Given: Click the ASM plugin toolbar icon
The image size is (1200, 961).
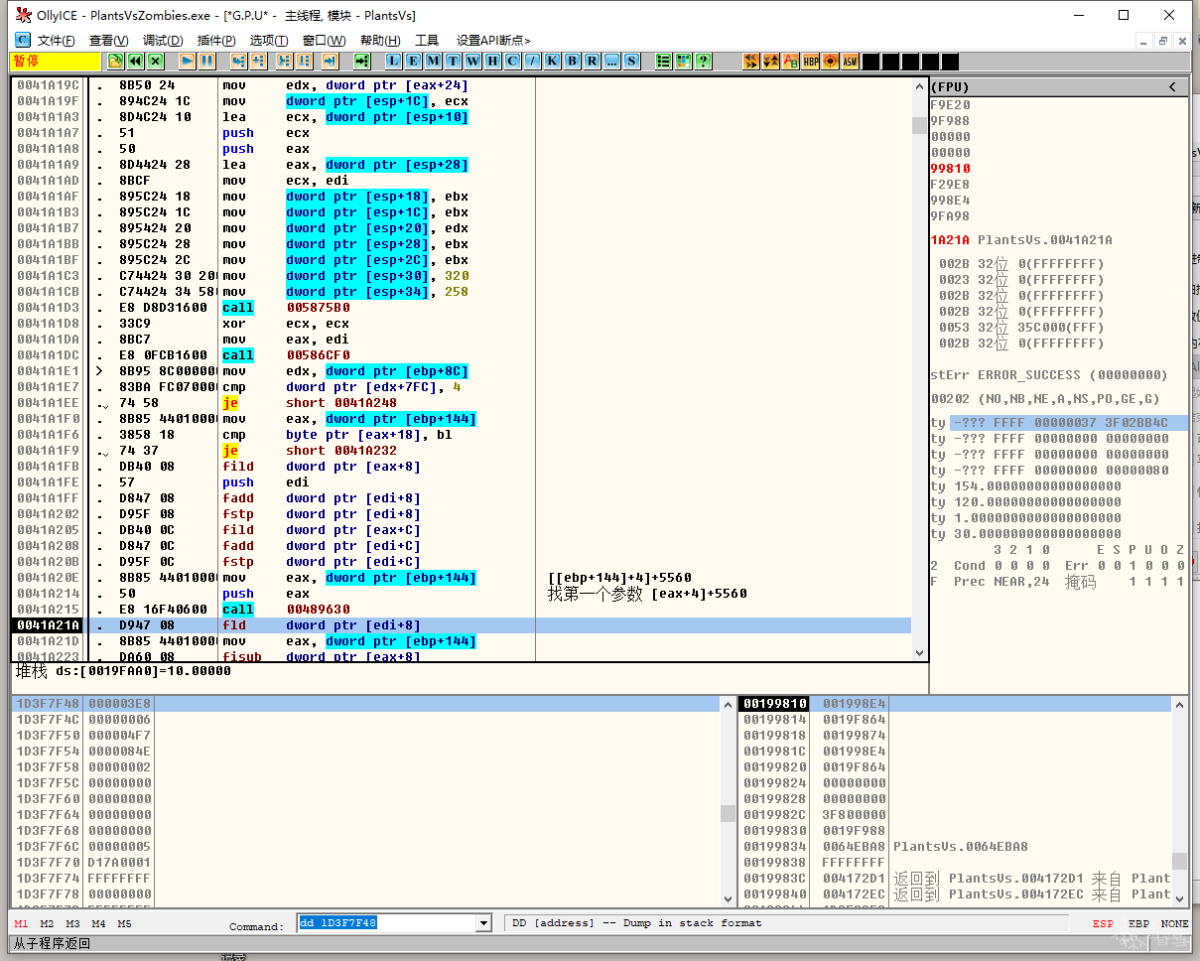Looking at the screenshot, I should point(850,61).
